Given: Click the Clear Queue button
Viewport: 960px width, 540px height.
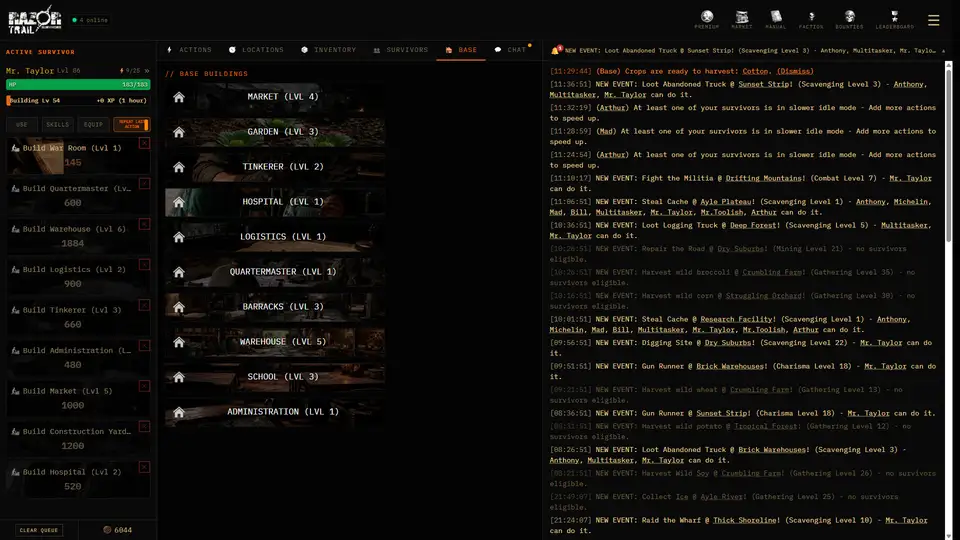Looking at the screenshot, I should point(39,530).
